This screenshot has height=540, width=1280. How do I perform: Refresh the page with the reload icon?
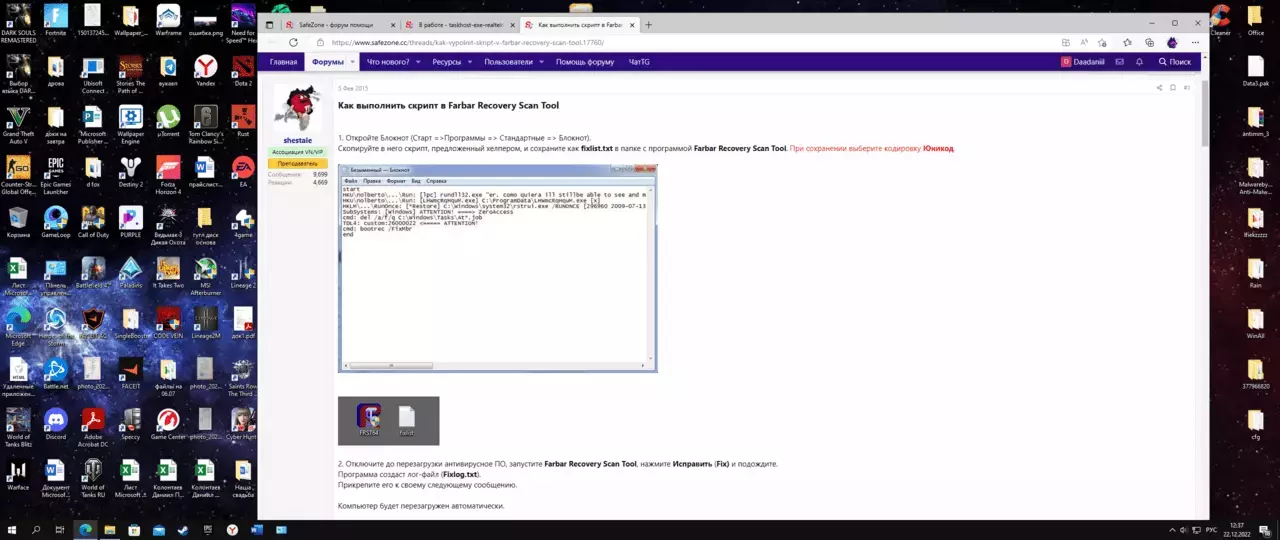(x=293, y=43)
